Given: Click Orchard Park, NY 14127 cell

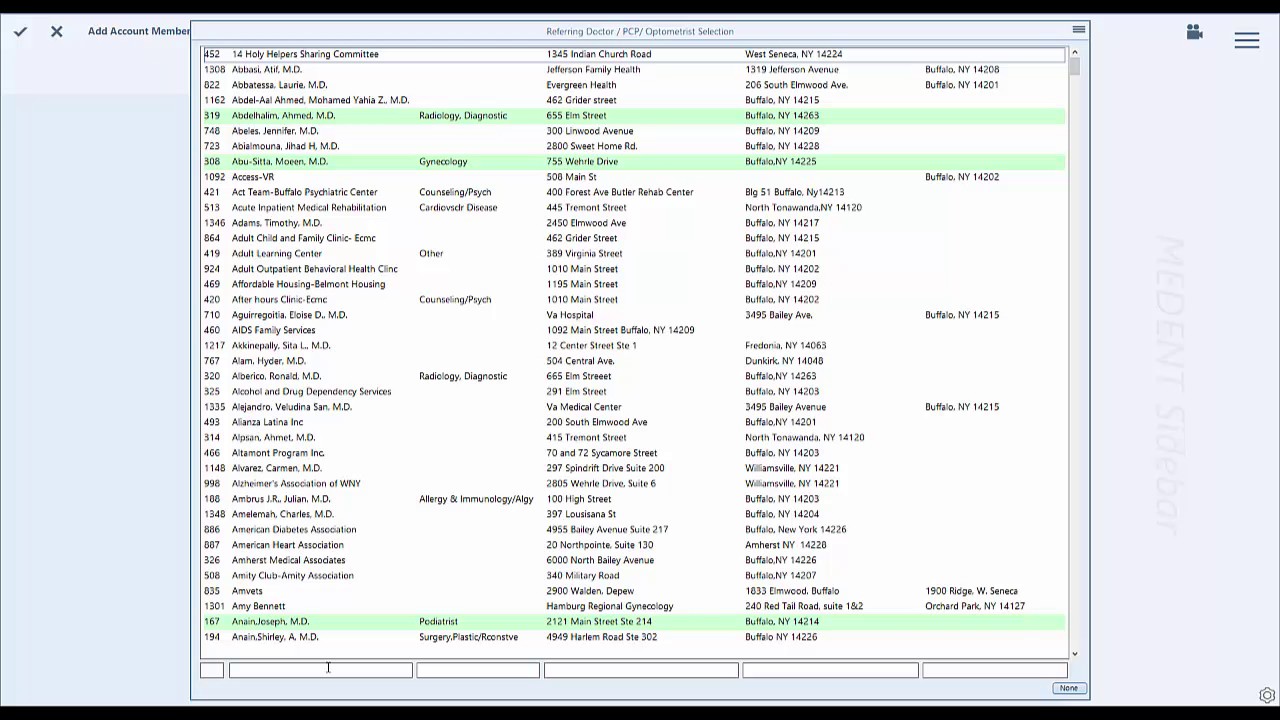Looking at the screenshot, I should tap(975, 606).
